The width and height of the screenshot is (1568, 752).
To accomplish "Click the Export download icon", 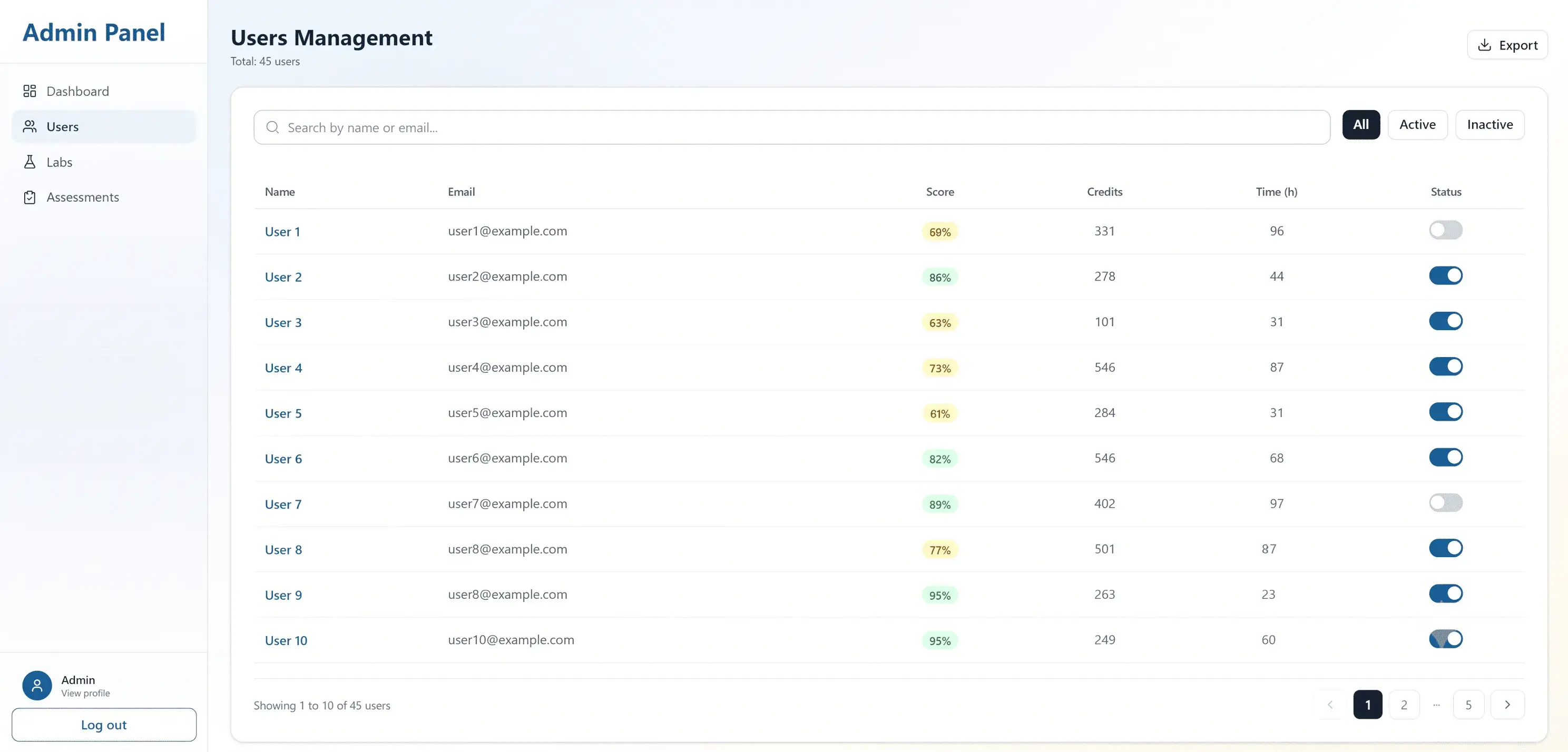I will [x=1485, y=45].
